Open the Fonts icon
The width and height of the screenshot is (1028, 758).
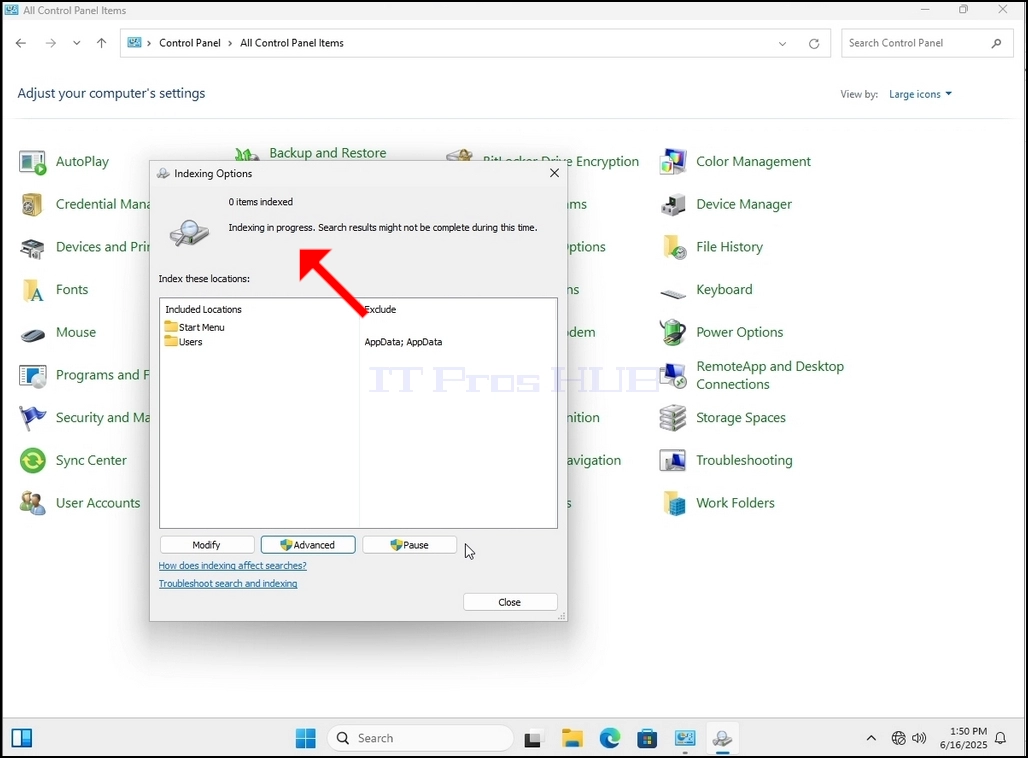pos(32,290)
